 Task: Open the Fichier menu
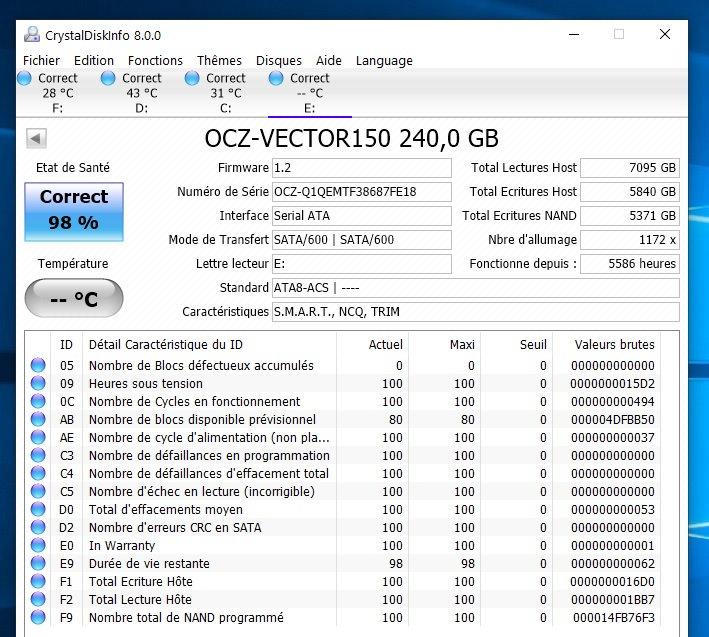coord(41,61)
